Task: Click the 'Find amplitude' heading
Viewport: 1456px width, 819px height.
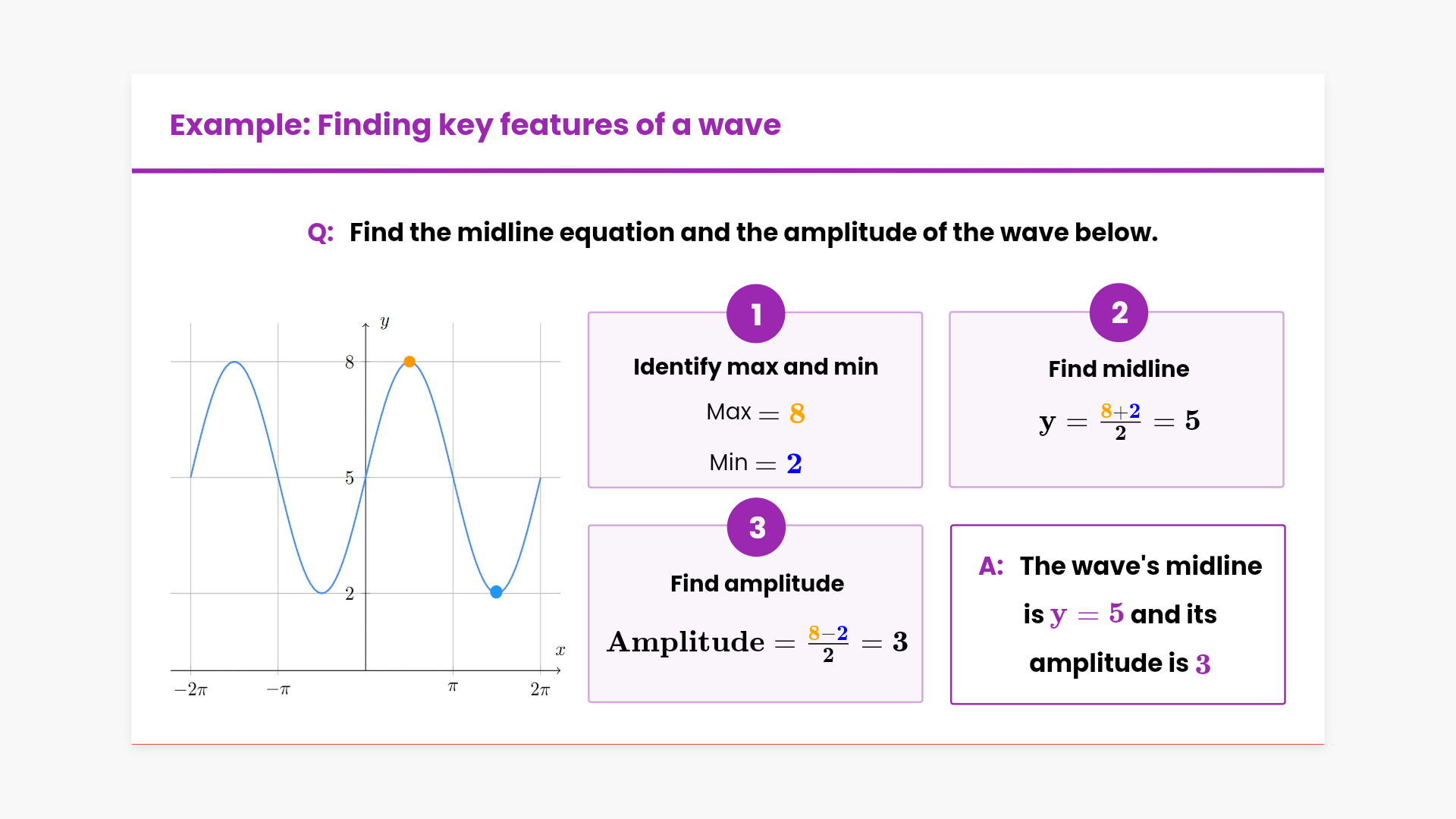Action: (x=757, y=583)
